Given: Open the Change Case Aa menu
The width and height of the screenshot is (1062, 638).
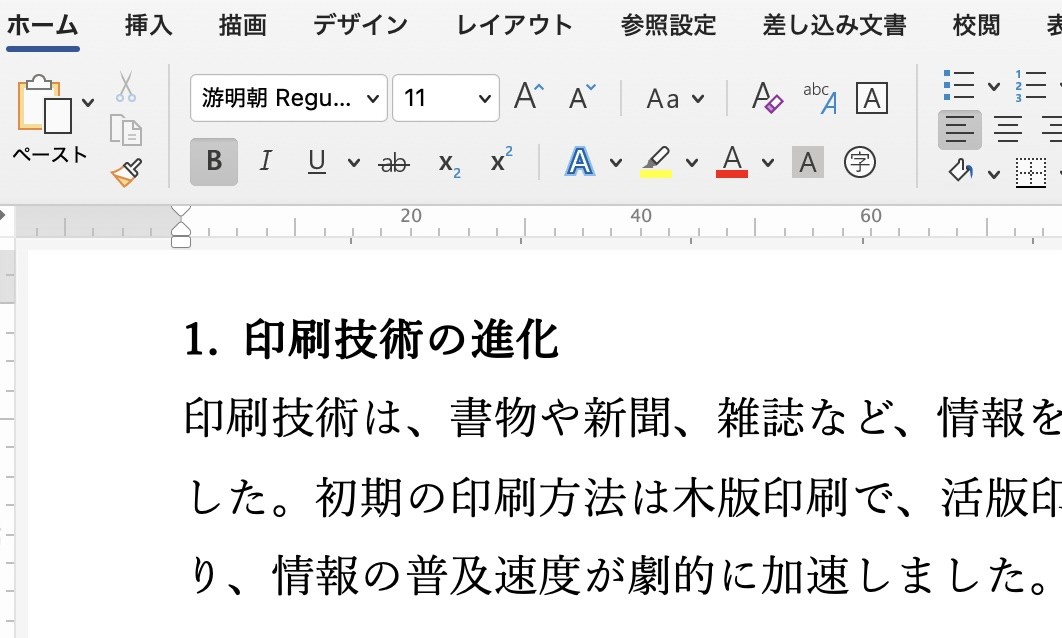Looking at the screenshot, I should click(x=675, y=99).
